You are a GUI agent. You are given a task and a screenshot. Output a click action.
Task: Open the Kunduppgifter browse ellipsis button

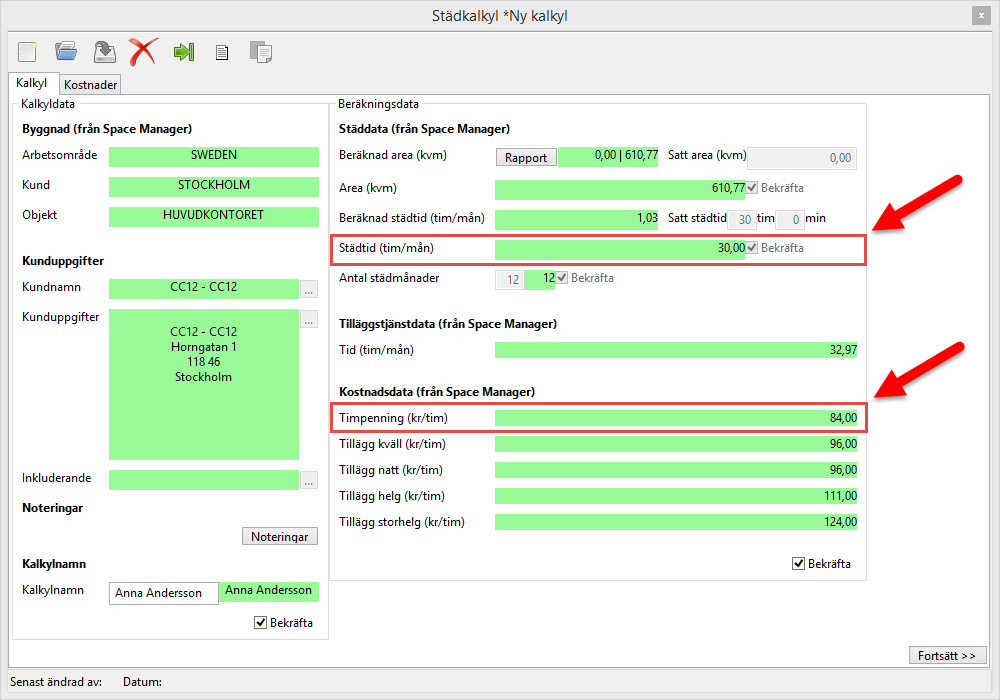point(309,320)
